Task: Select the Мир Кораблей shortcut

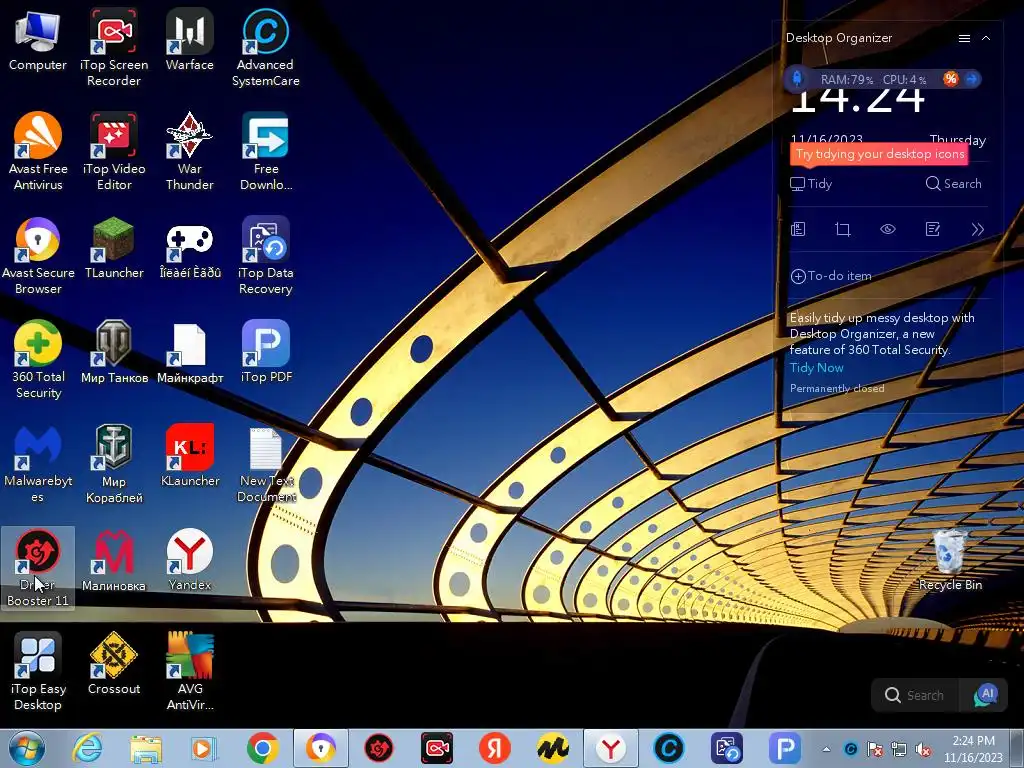Action: coord(114,464)
